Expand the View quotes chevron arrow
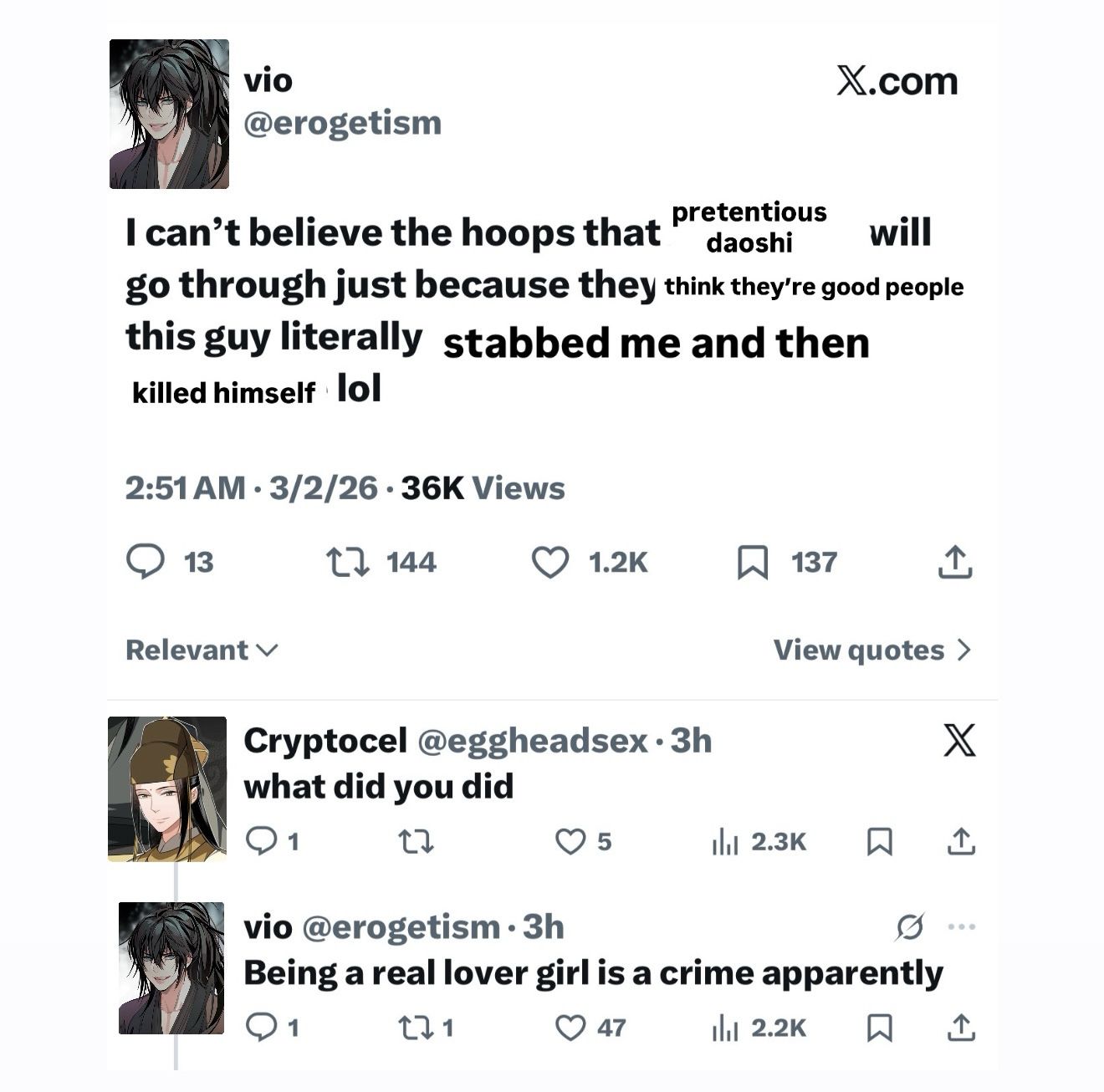 (x=964, y=650)
